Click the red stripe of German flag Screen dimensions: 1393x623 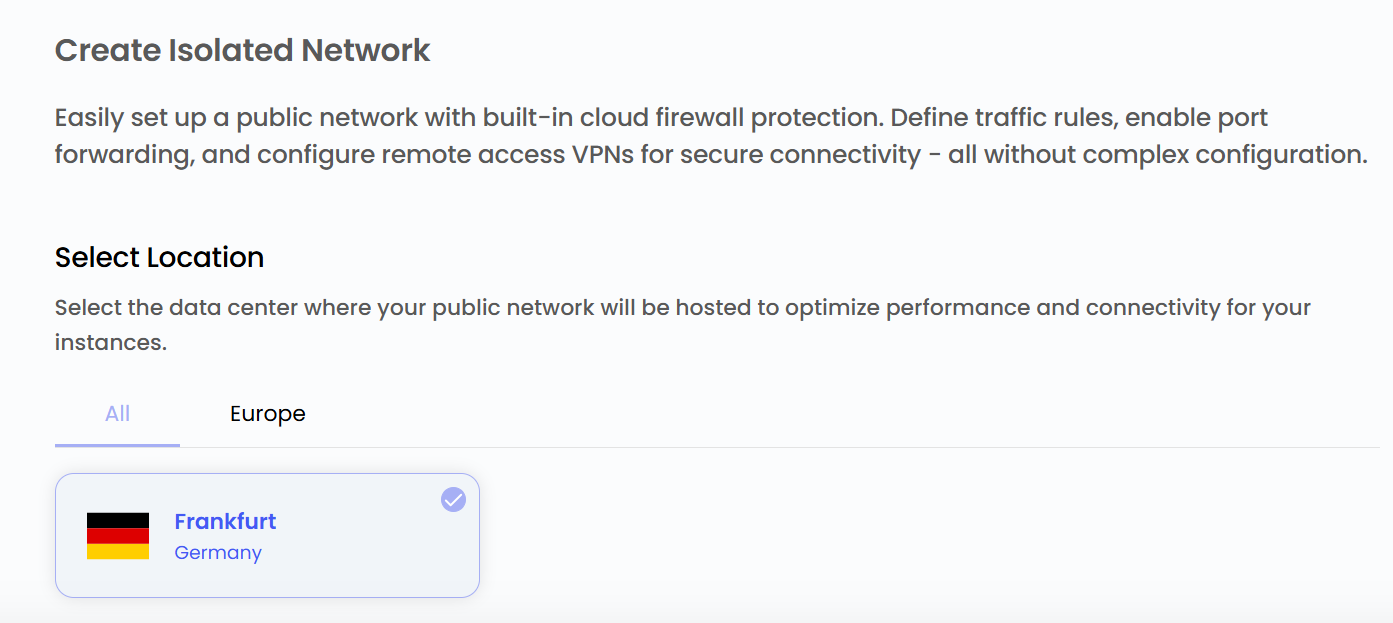[118, 536]
